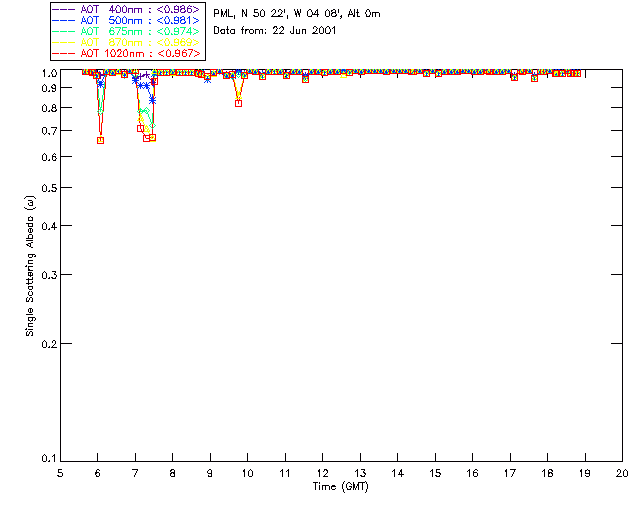640x512 pixels.
Task: Click the AOT 1020nm legend entry
Action: pos(126,53)
